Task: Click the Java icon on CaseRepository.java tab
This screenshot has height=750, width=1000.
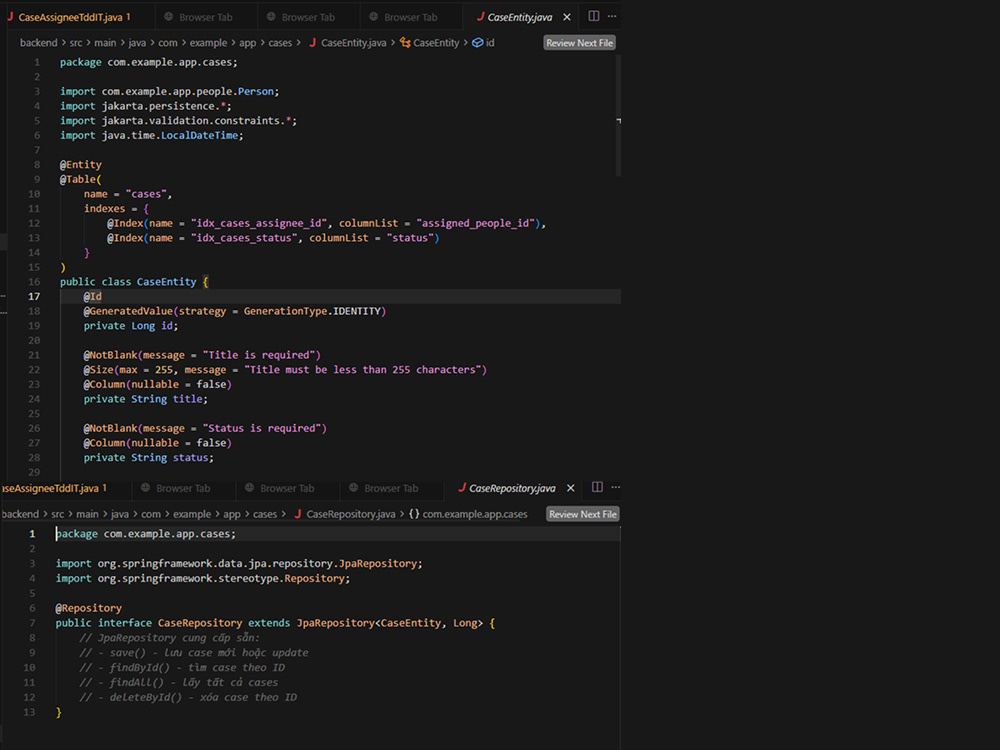Action: coord(462,487)
